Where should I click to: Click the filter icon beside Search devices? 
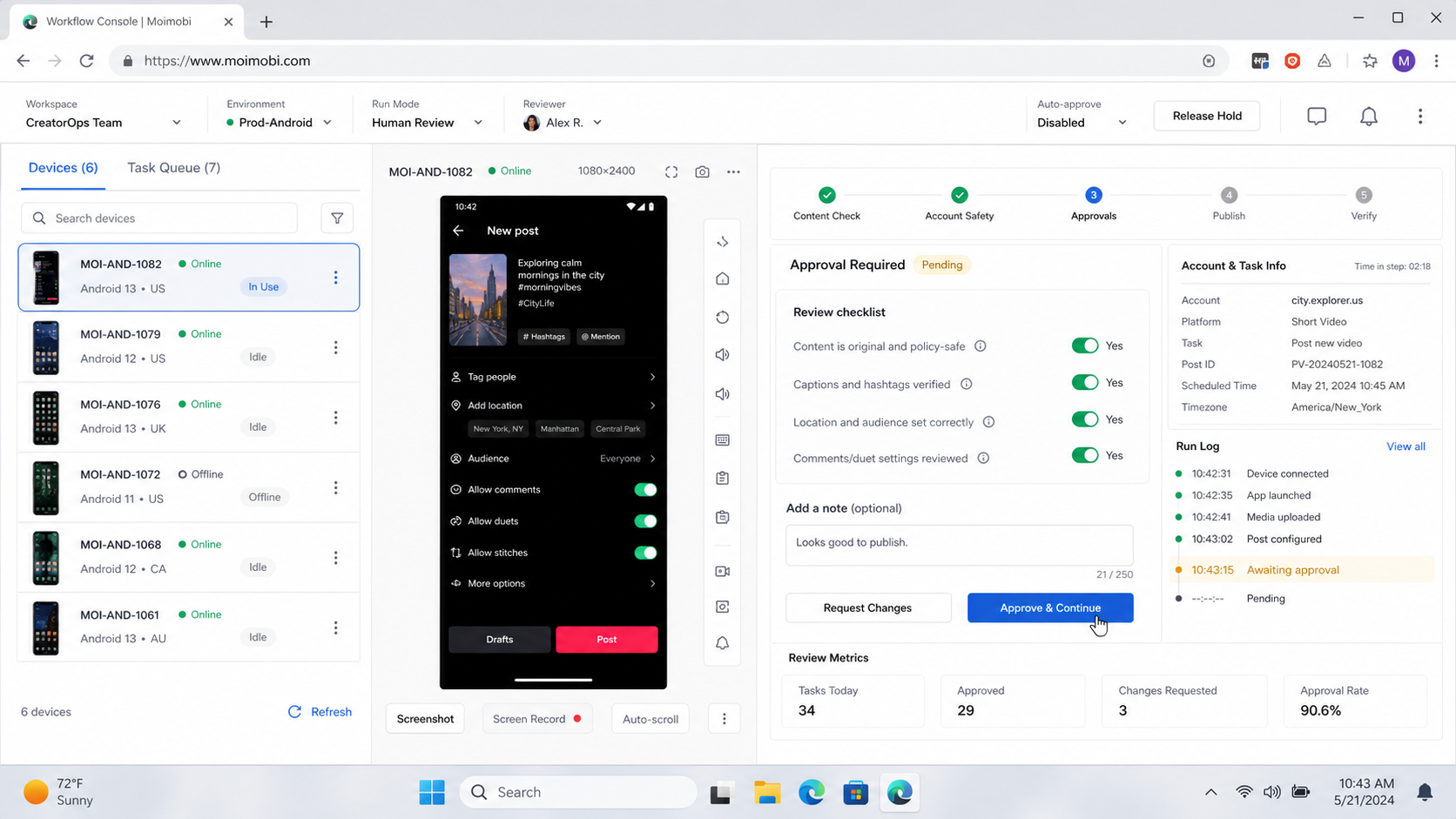(x=337, y=218)
